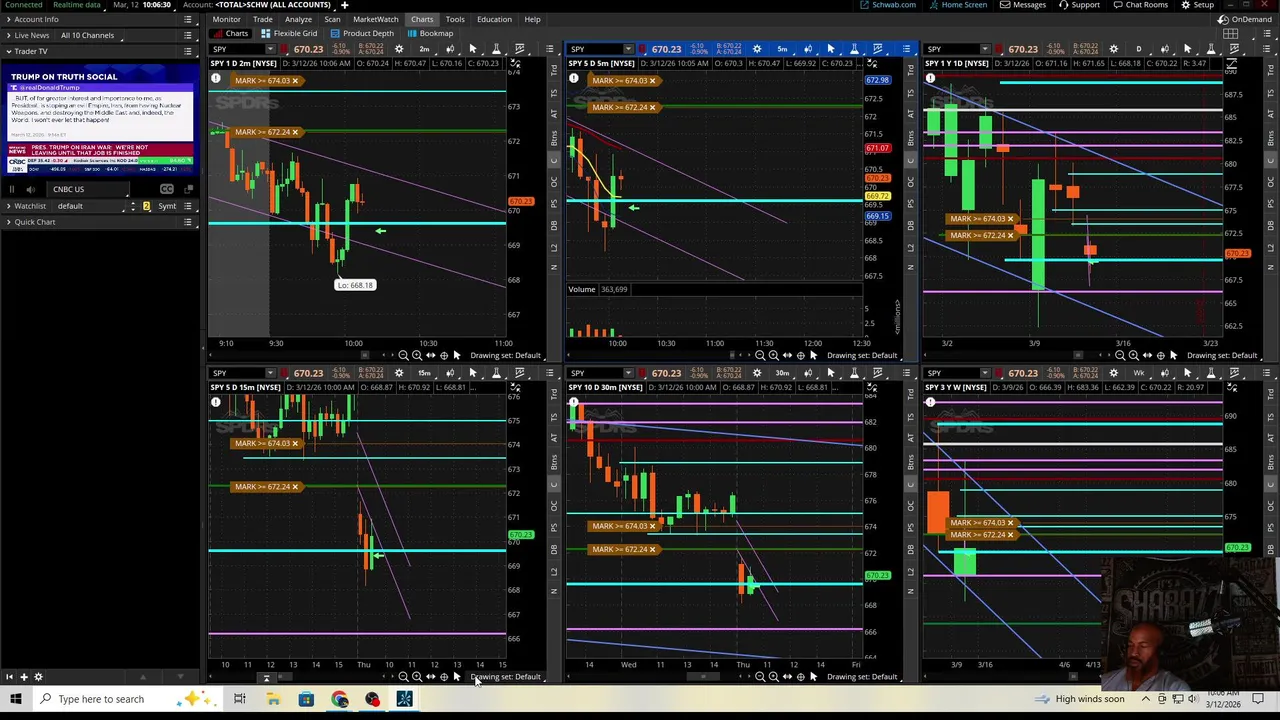Open the Home Screen link
The width and height of the screenshot is (1280, 720).
pos(958,5)
